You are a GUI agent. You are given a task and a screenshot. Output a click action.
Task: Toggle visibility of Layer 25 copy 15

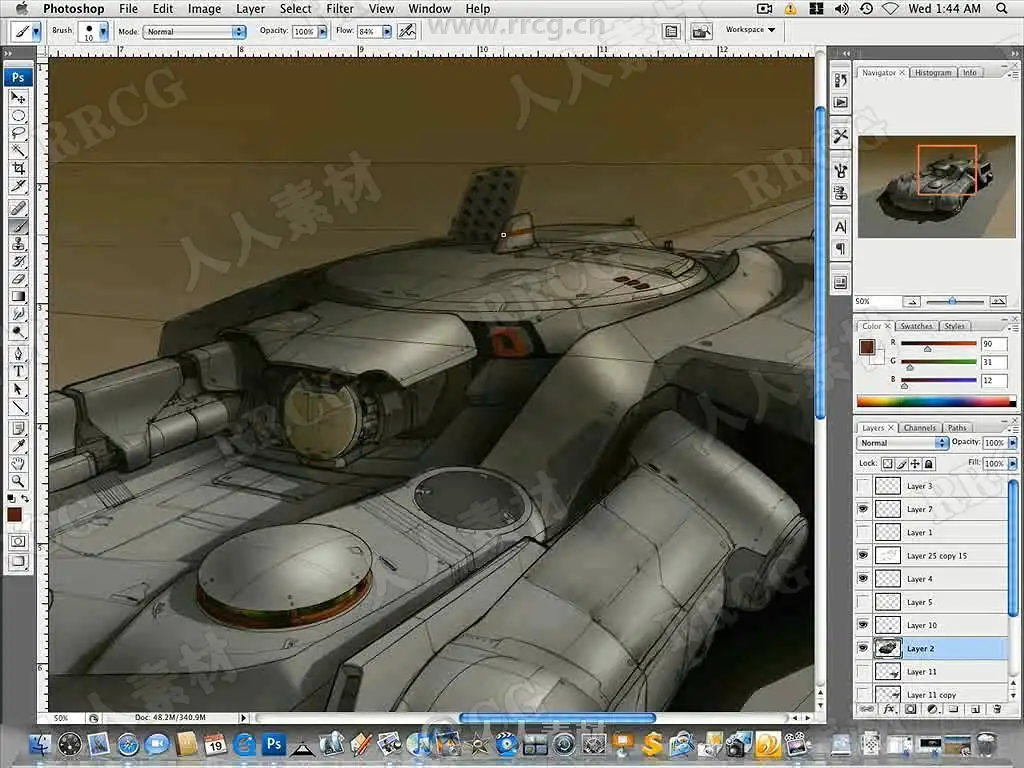pos(863,555)
